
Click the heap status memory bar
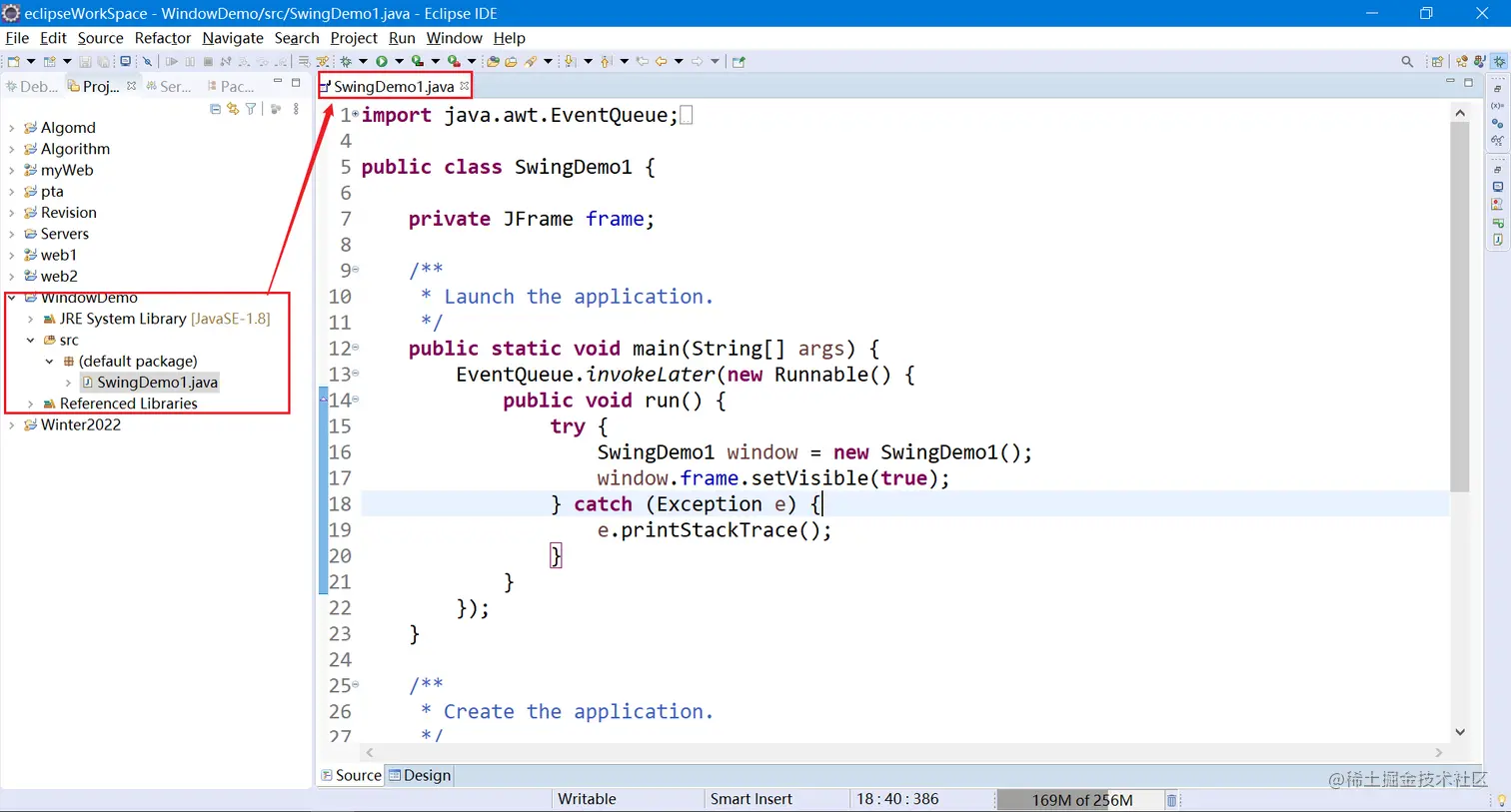click(1081, 800)
